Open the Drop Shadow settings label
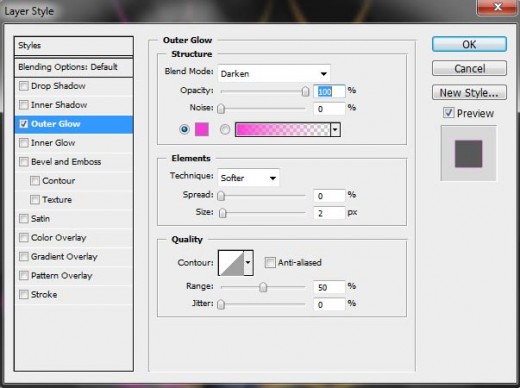This screenshot has height=388, width=520. (58, 86)
